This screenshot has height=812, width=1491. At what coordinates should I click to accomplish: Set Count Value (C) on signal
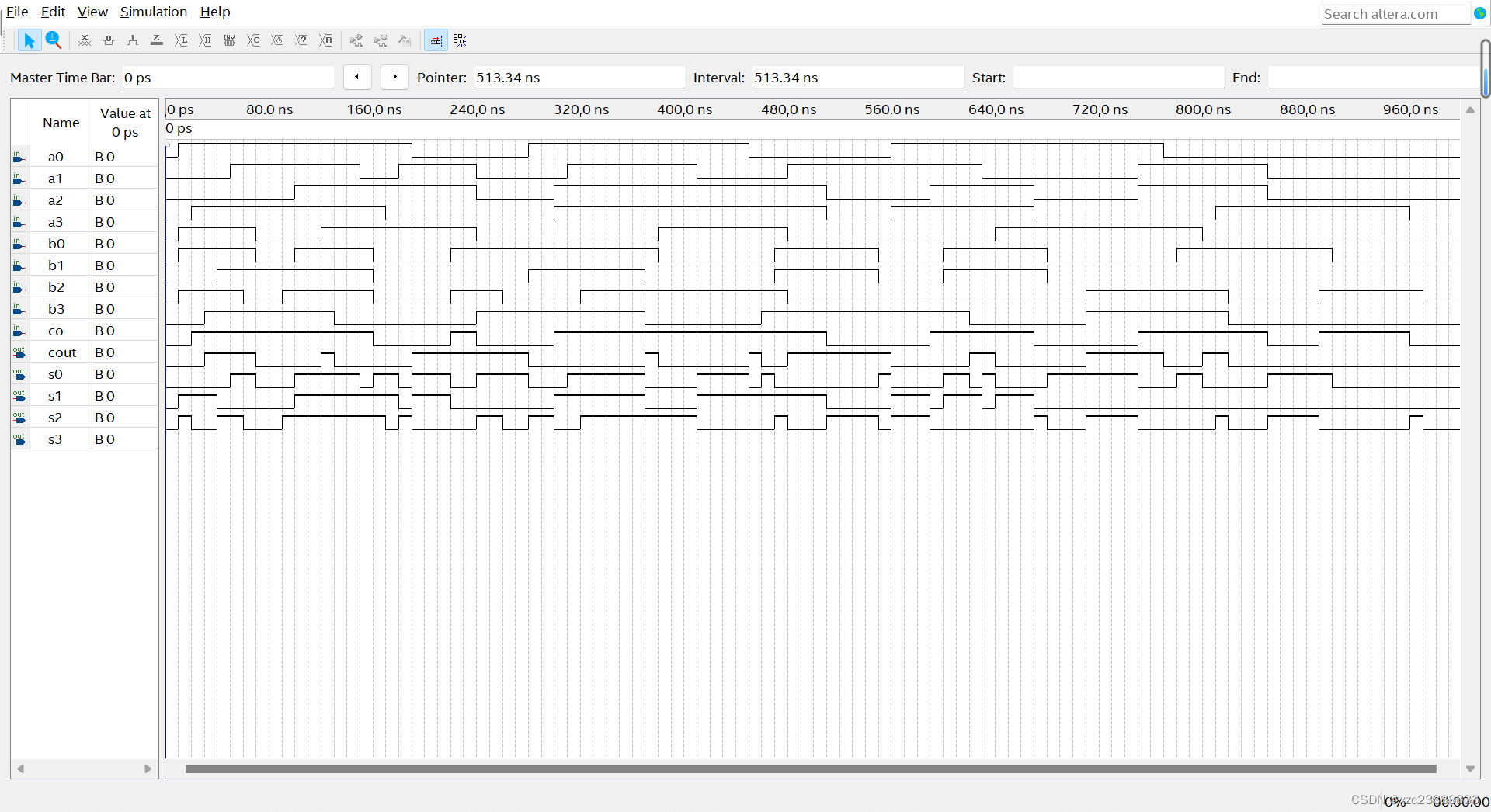tap(253, 40)
